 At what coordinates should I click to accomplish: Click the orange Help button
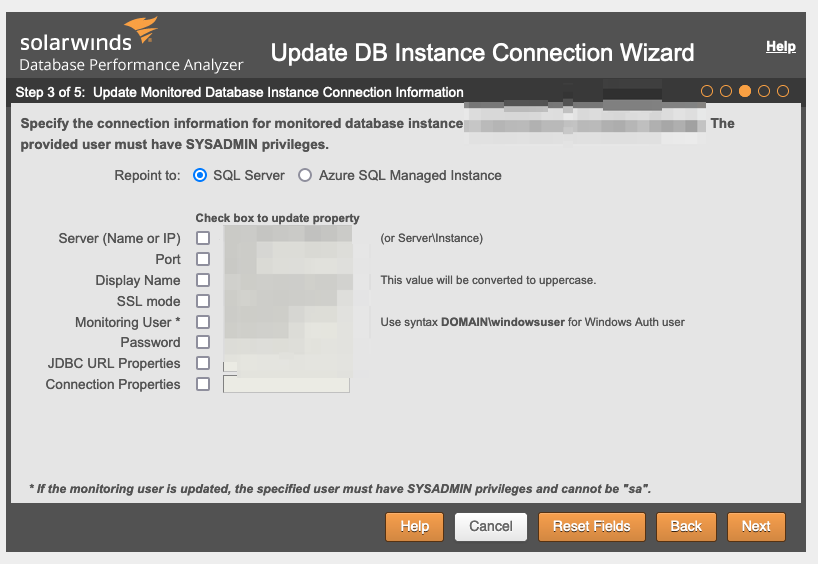[x=415, y=526]
